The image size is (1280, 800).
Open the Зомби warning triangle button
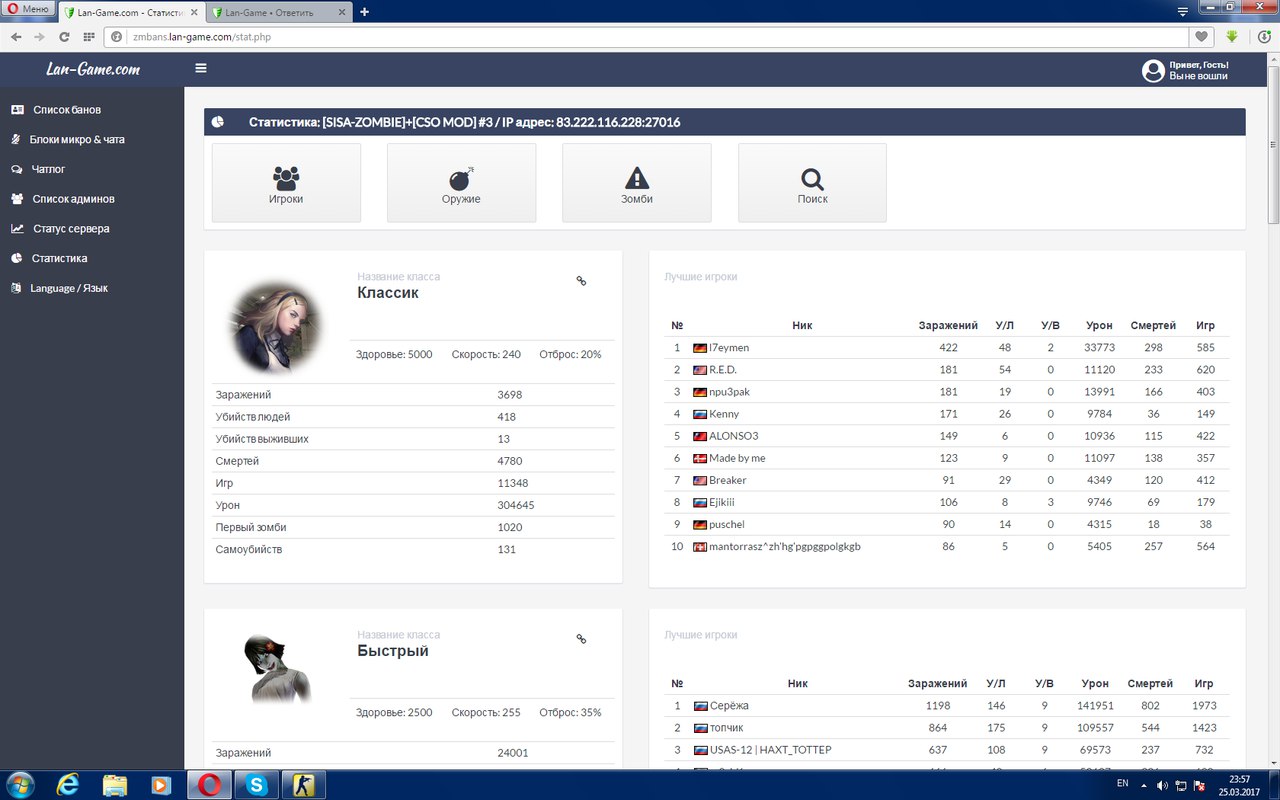[x=636, y=183]
